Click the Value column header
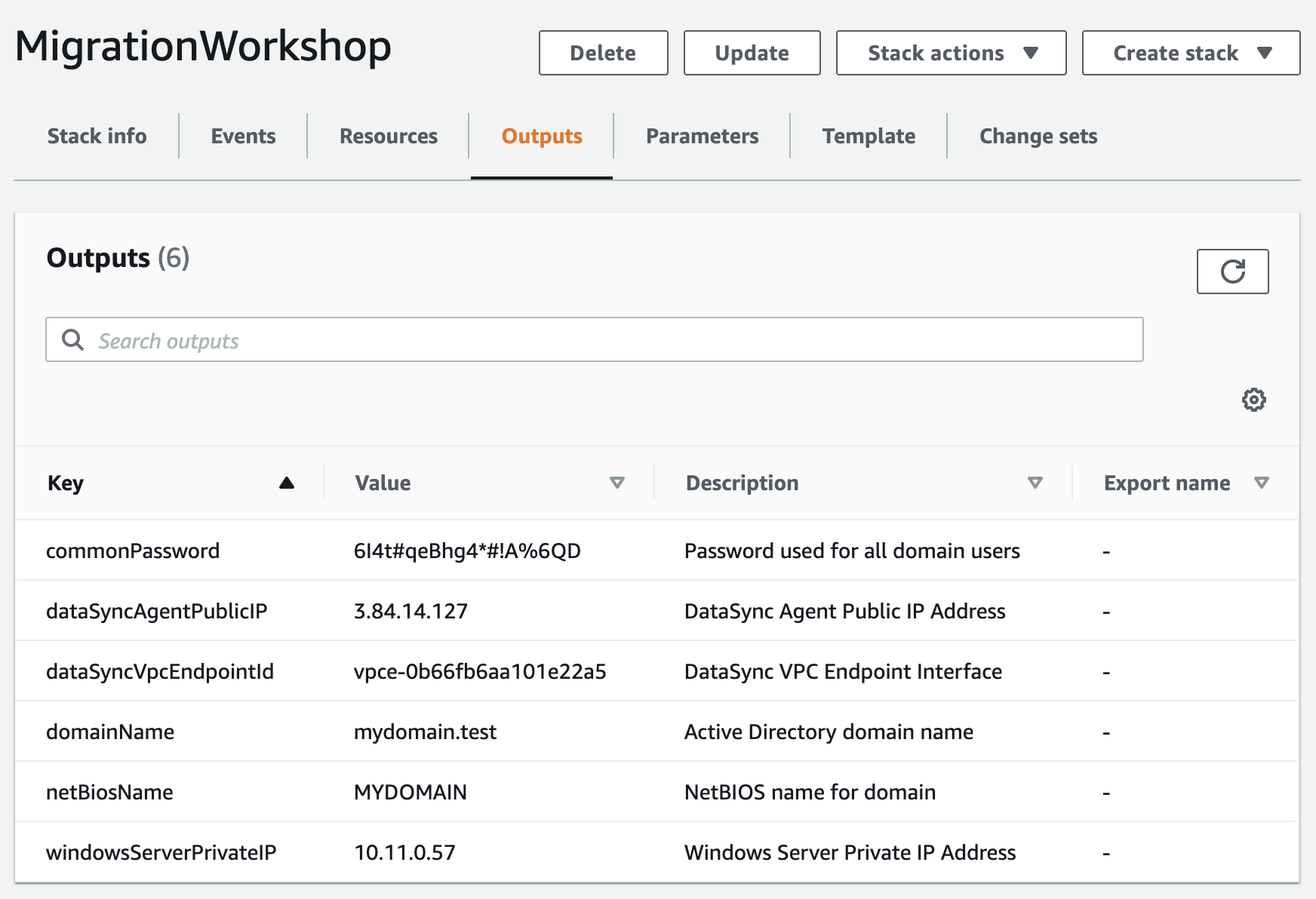 (x=383, y=483)
